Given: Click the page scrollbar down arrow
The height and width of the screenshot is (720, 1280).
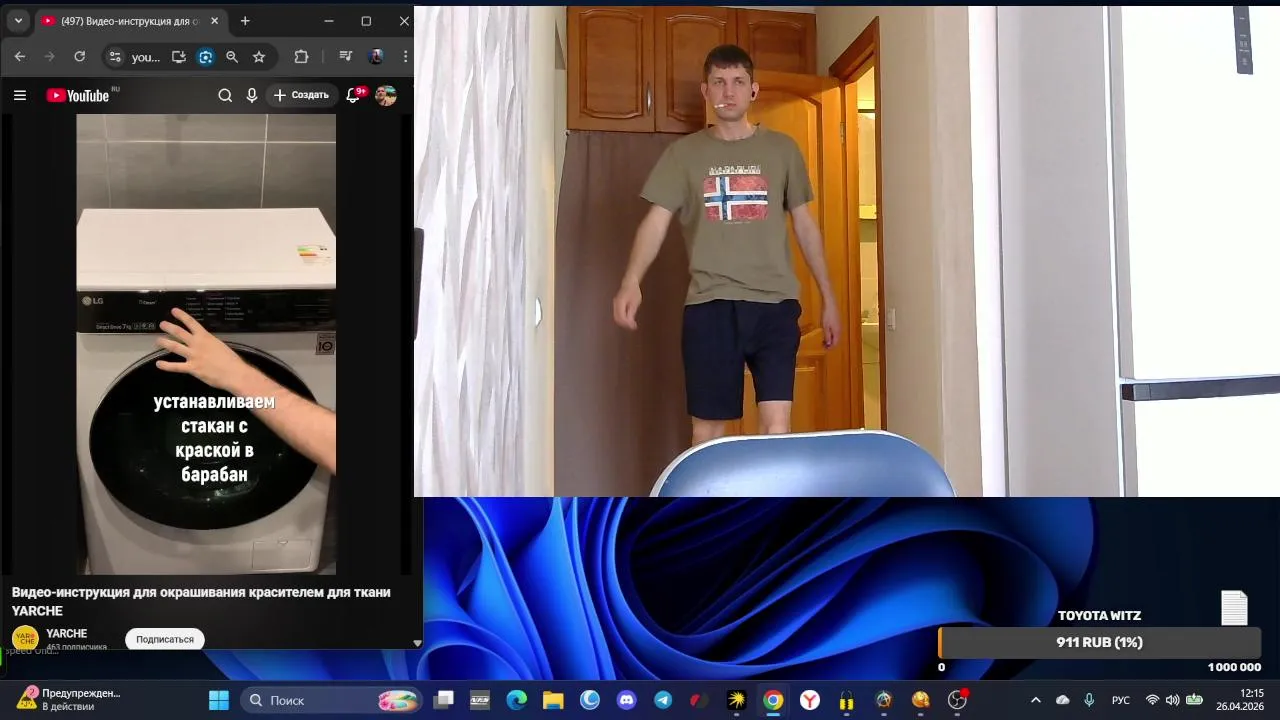Looking at the screenshot, I should pyautogui.click(x=417, y=643).
